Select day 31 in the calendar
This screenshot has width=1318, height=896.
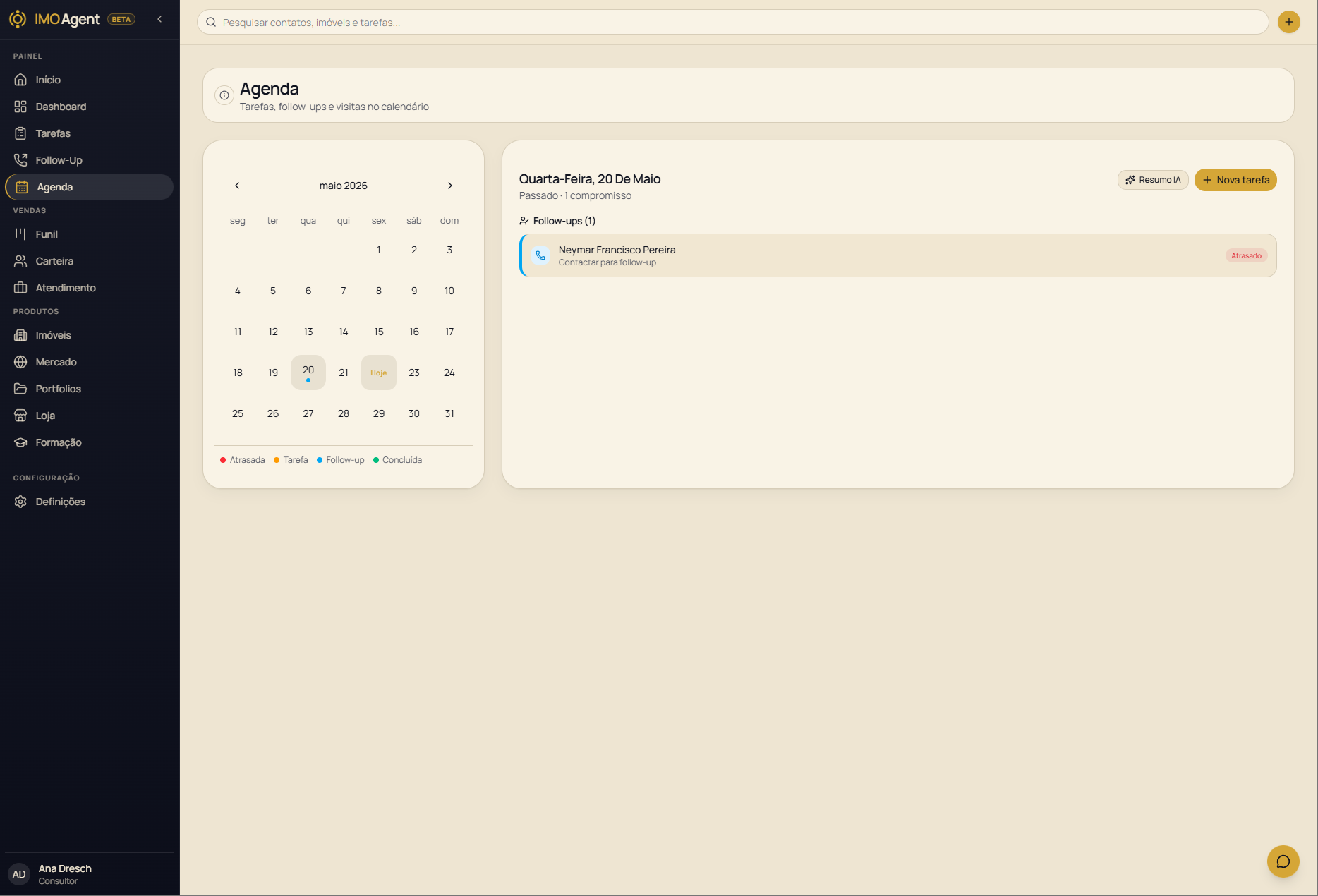pyautogui.click(x=449, y=413)
